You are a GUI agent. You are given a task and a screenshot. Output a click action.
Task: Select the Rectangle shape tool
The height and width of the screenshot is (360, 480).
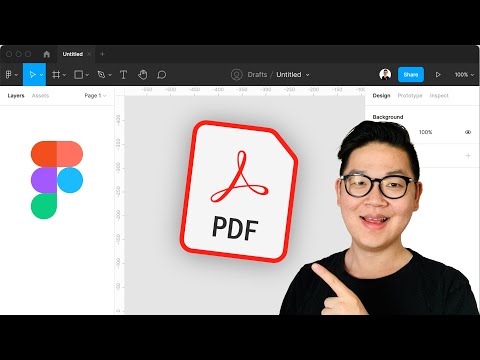tap(79, 75)
